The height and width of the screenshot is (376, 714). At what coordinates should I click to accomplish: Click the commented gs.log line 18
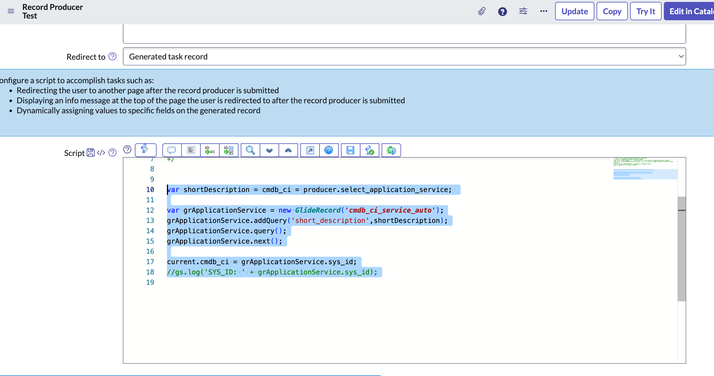(x=272, y=272)
